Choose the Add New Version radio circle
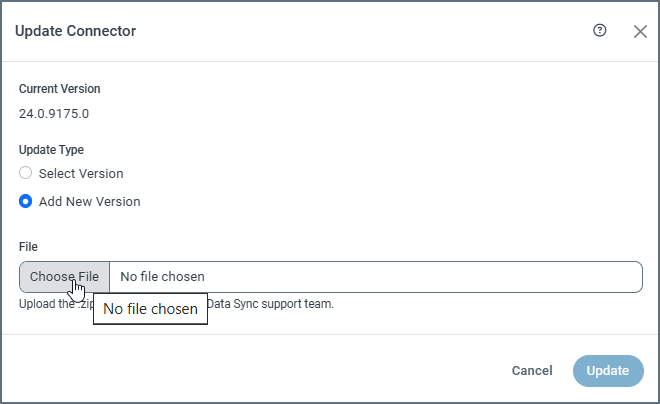This screenshot has height=404, width=660. click(x=26, y=201)
